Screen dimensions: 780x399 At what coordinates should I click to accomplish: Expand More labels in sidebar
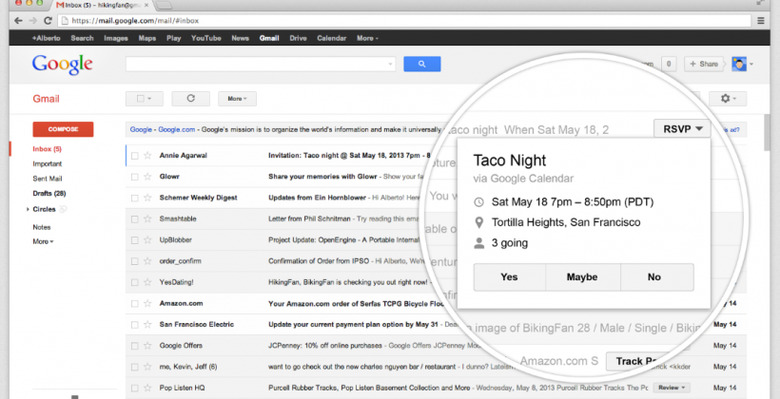coord(43,242)
